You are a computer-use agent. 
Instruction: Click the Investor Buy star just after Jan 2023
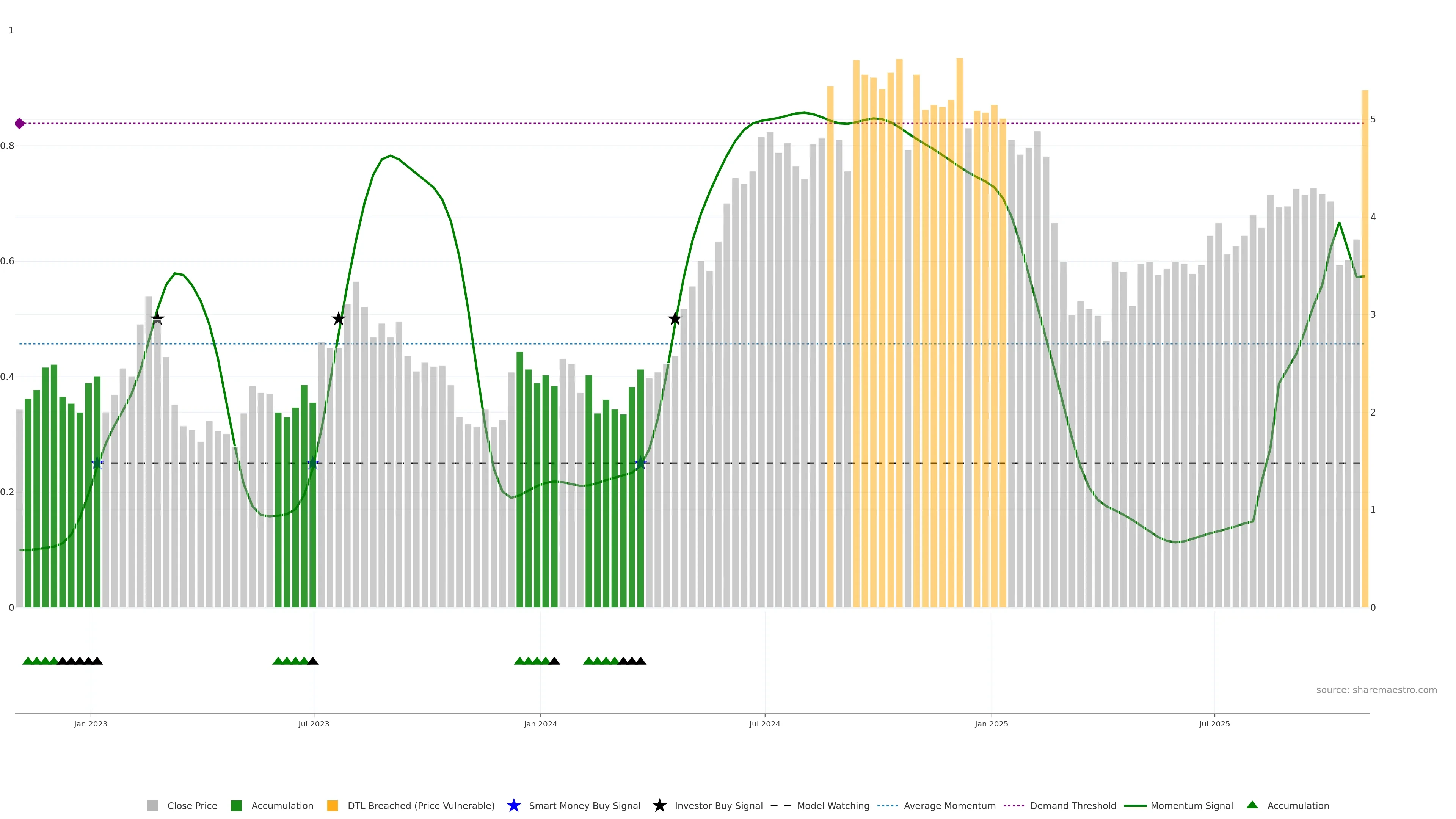click(158, 319)
